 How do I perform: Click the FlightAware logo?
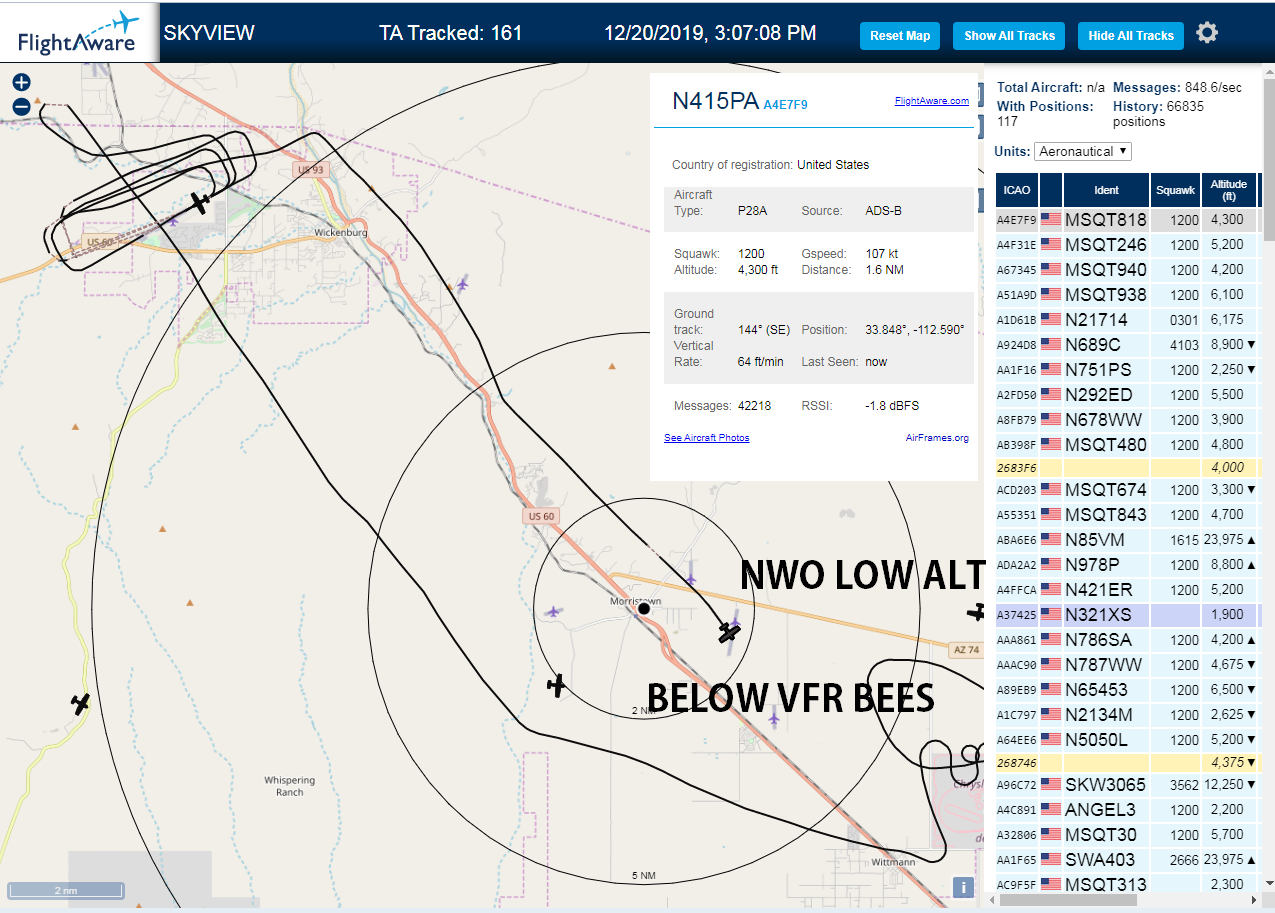79,32
